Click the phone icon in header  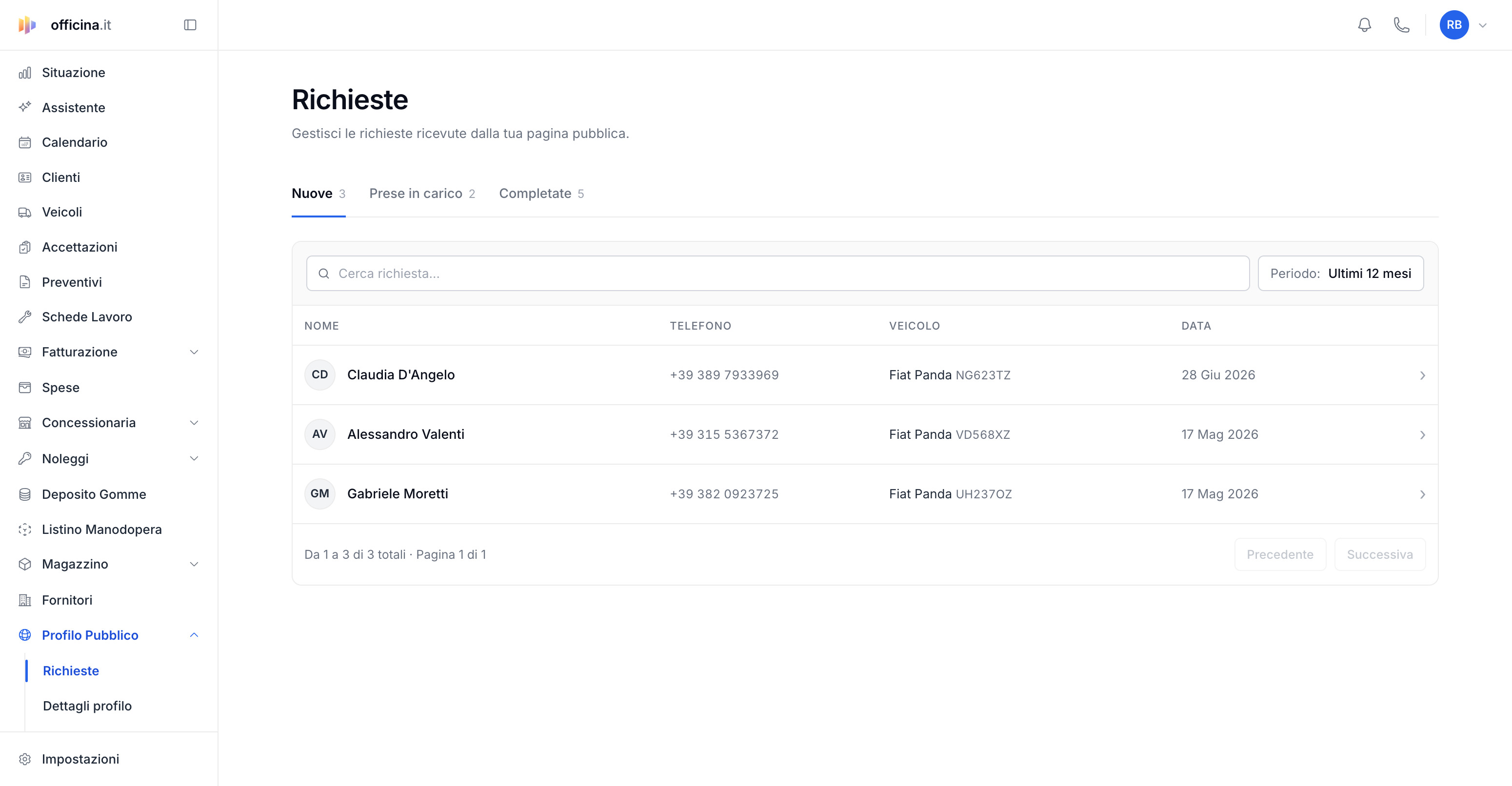tap(1401, 25)
